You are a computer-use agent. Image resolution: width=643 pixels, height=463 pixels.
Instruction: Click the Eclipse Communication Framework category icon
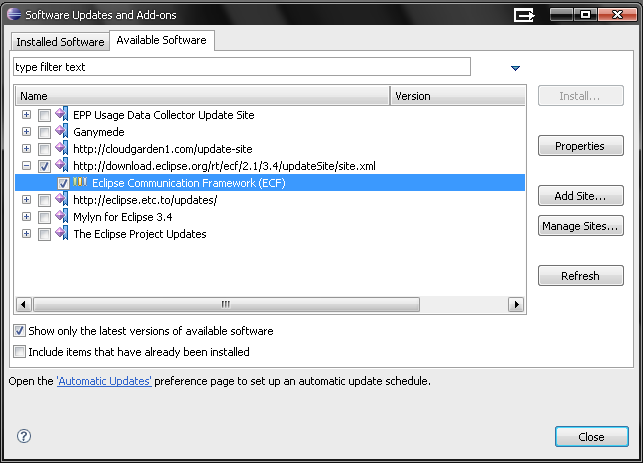80,182
